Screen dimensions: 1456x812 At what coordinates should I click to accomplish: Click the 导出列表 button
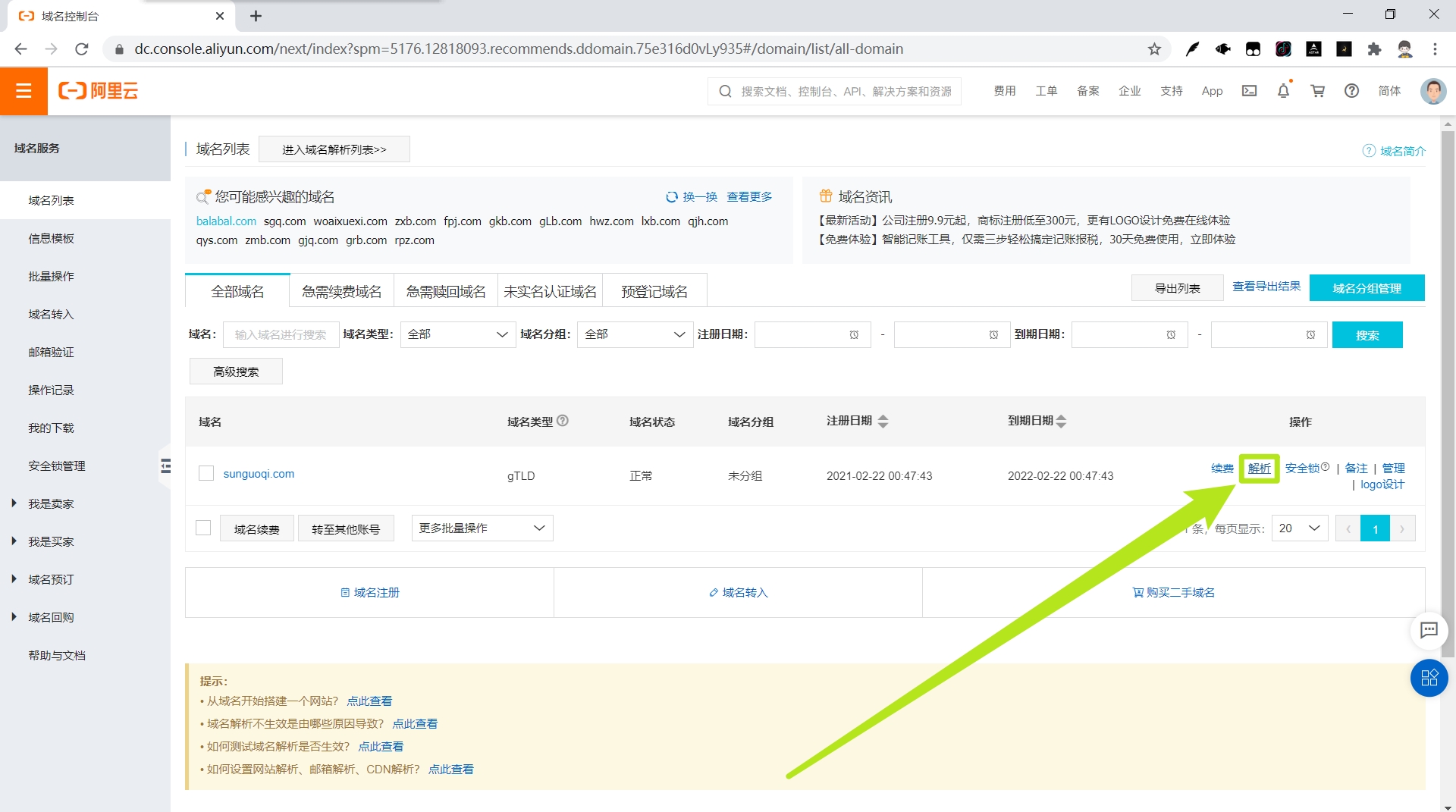point(1176,287)
